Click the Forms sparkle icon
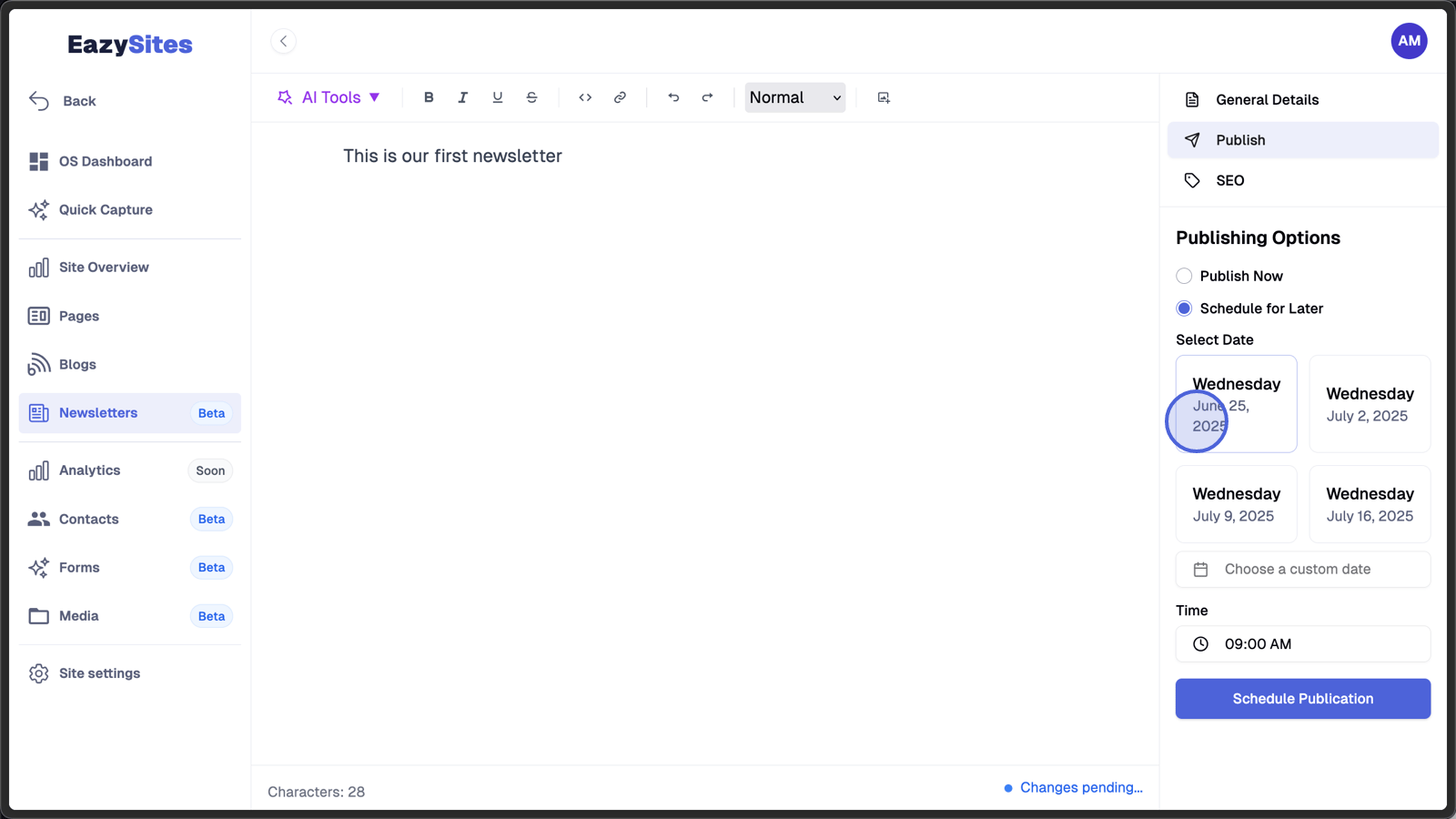Image resolution: width=1456 pixels, height=819 pixels. click(x=38, y=568)
